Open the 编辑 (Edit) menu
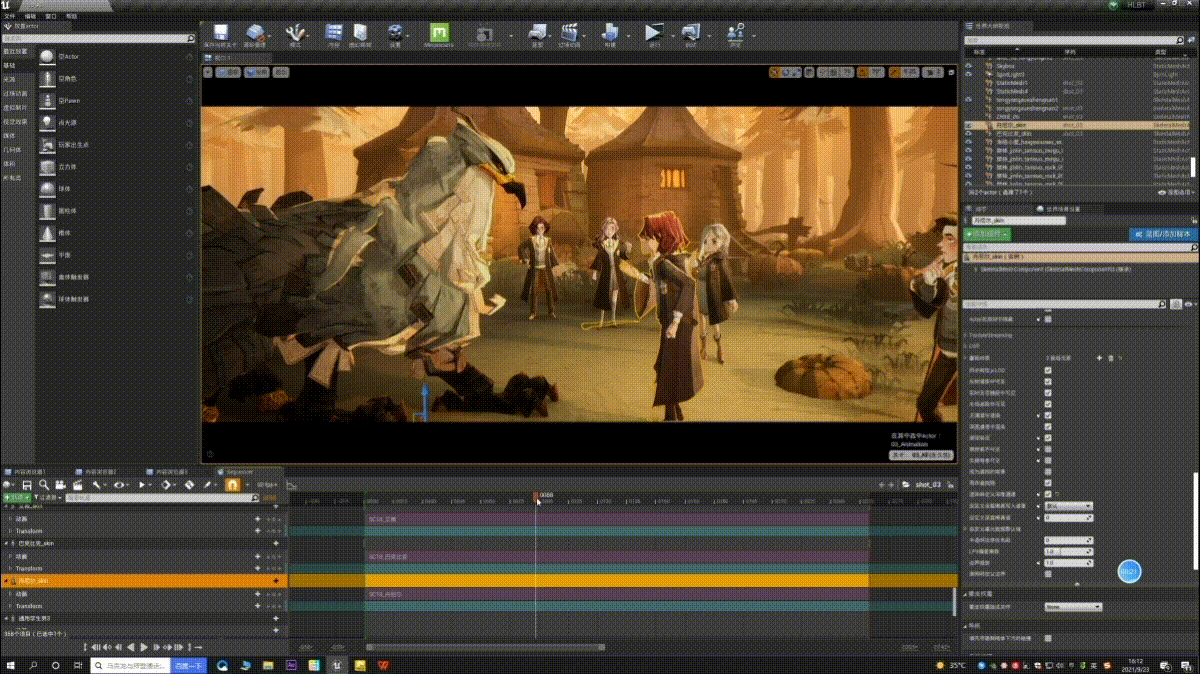This screenshot has width=1200, height=674. tap(30, 17)
